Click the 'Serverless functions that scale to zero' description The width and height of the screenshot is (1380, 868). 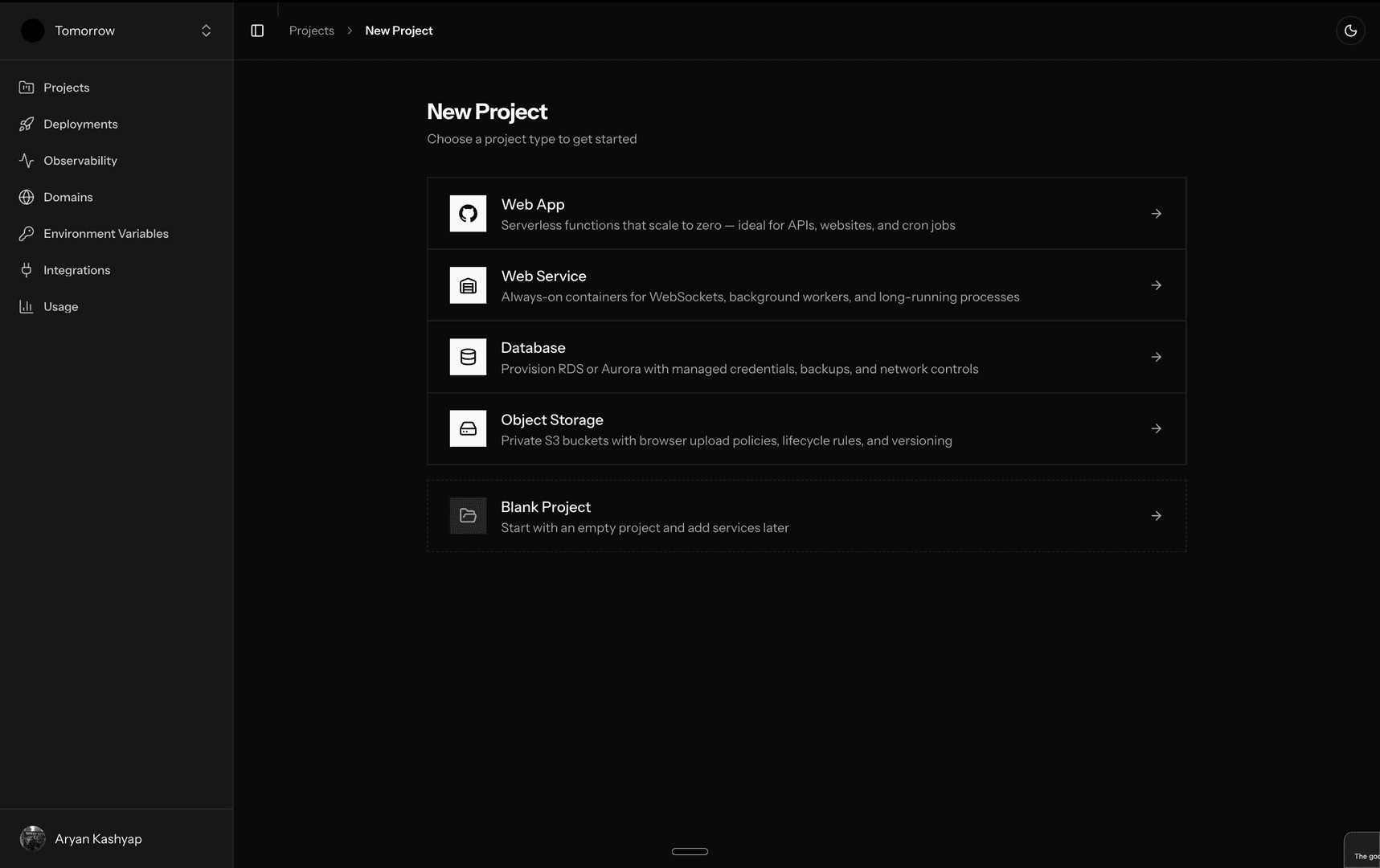(728, 225)
